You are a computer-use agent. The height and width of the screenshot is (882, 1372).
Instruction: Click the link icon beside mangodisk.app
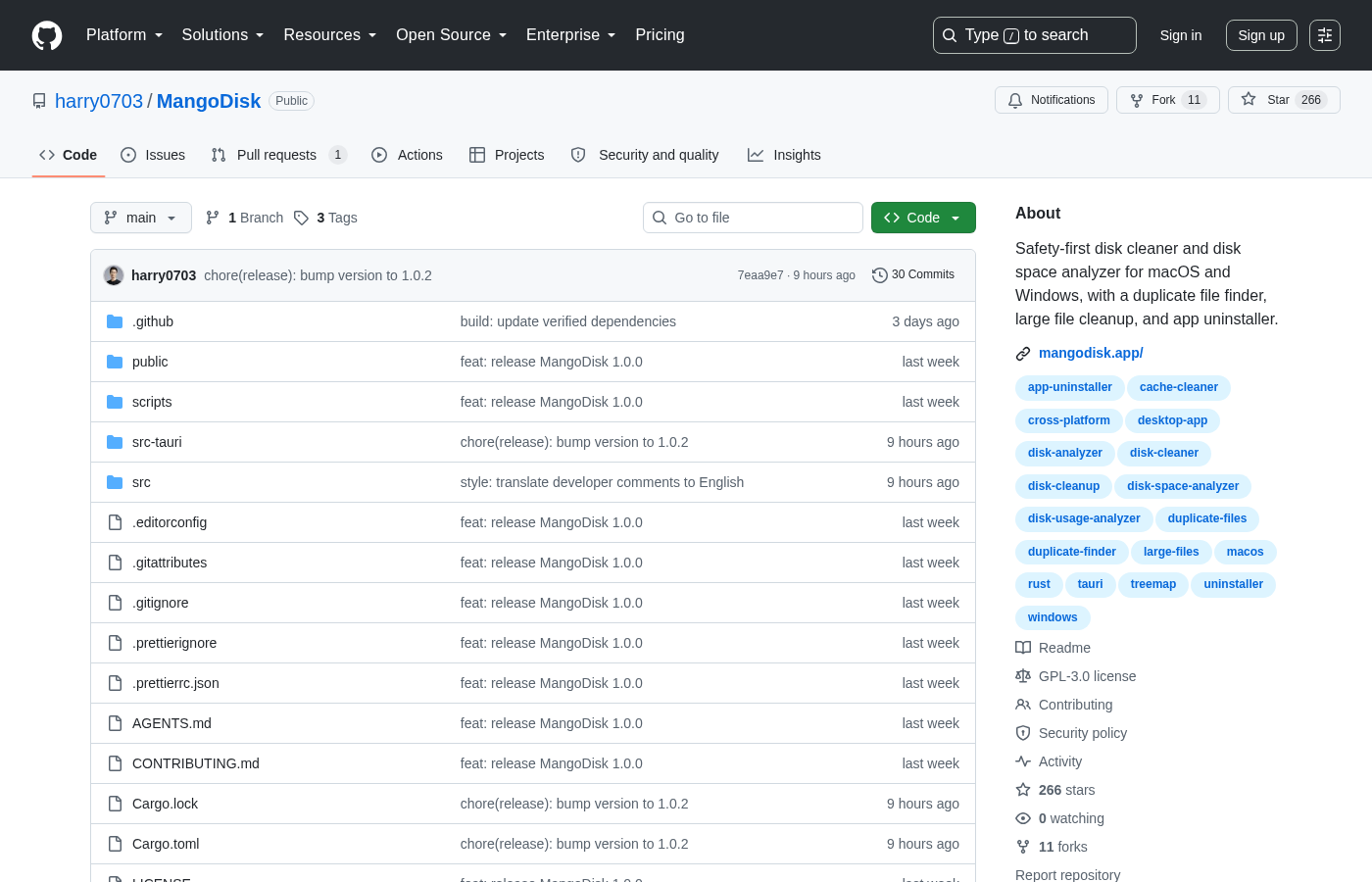(x=1023, y=354)
